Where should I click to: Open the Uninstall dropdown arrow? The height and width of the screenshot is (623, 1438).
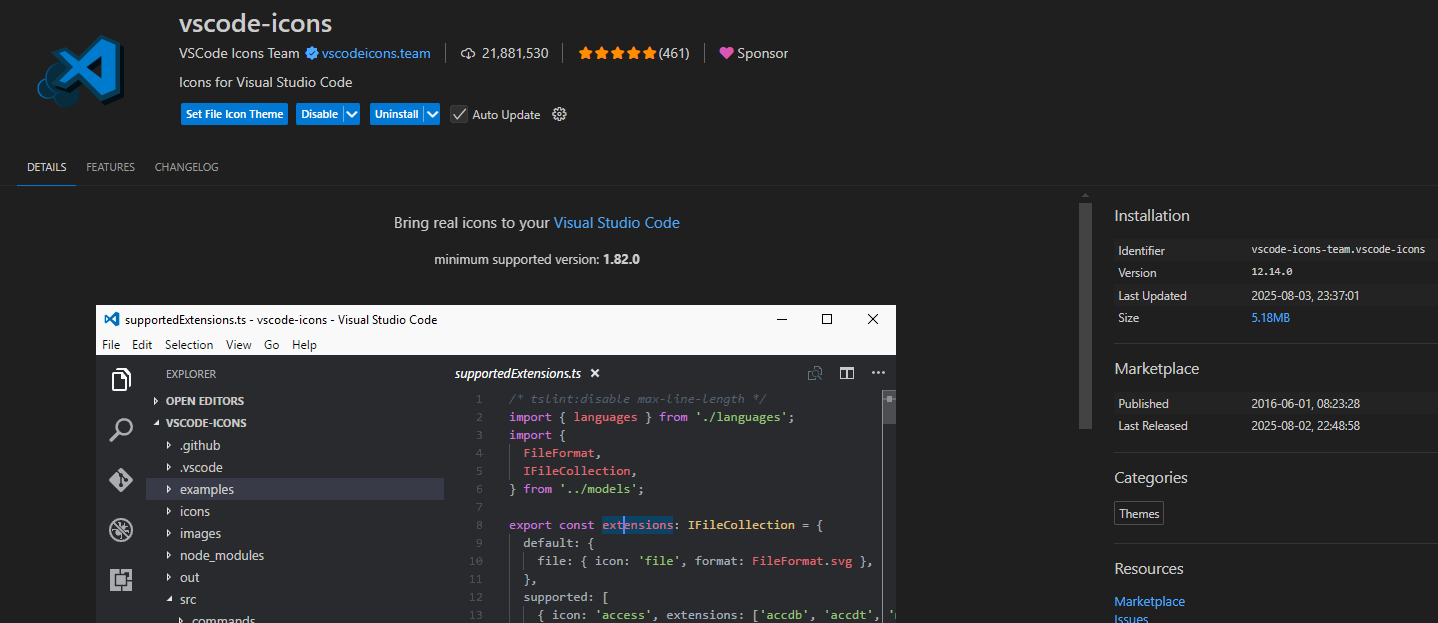(x=432, y=114)
